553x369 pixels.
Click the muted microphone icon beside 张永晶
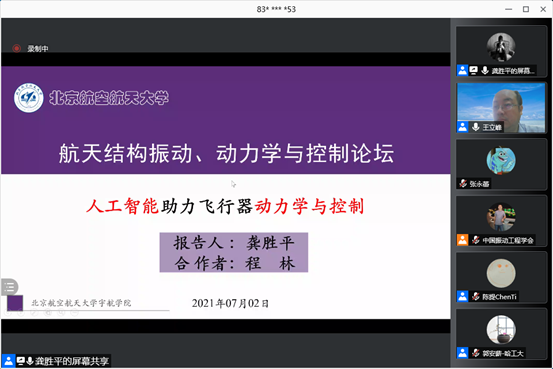click(463, 183)
